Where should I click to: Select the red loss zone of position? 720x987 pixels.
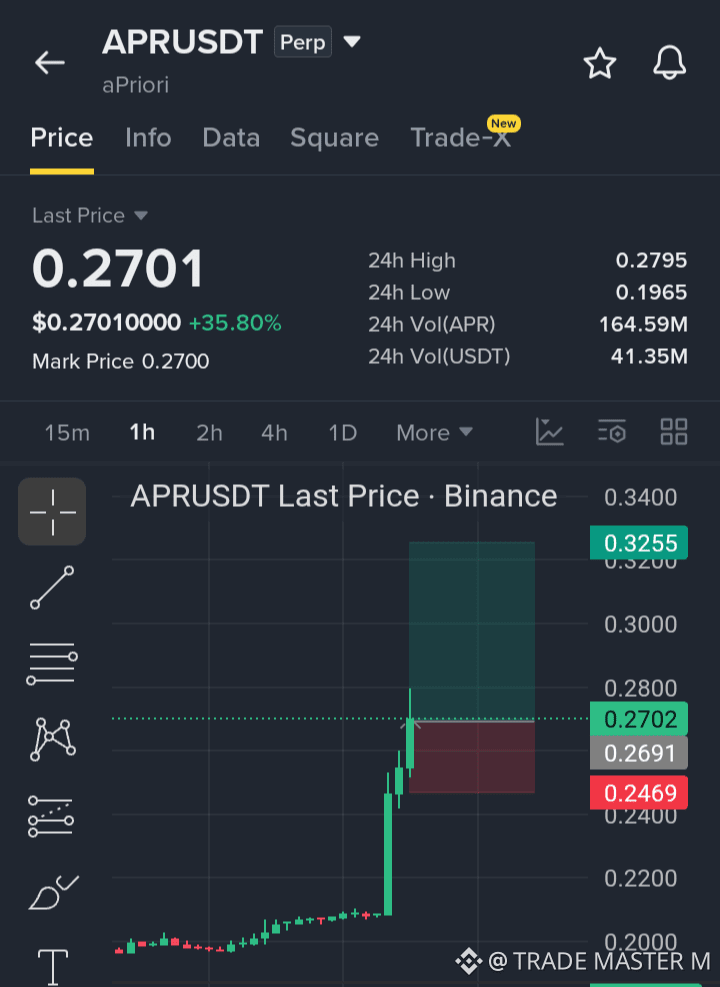point(472,757)
